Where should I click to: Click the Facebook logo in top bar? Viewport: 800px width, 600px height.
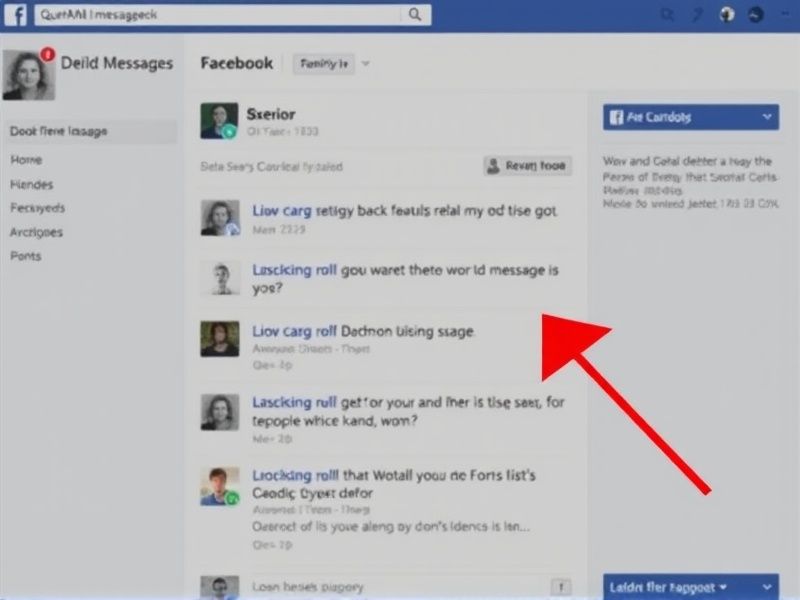(x=16, y=15)
